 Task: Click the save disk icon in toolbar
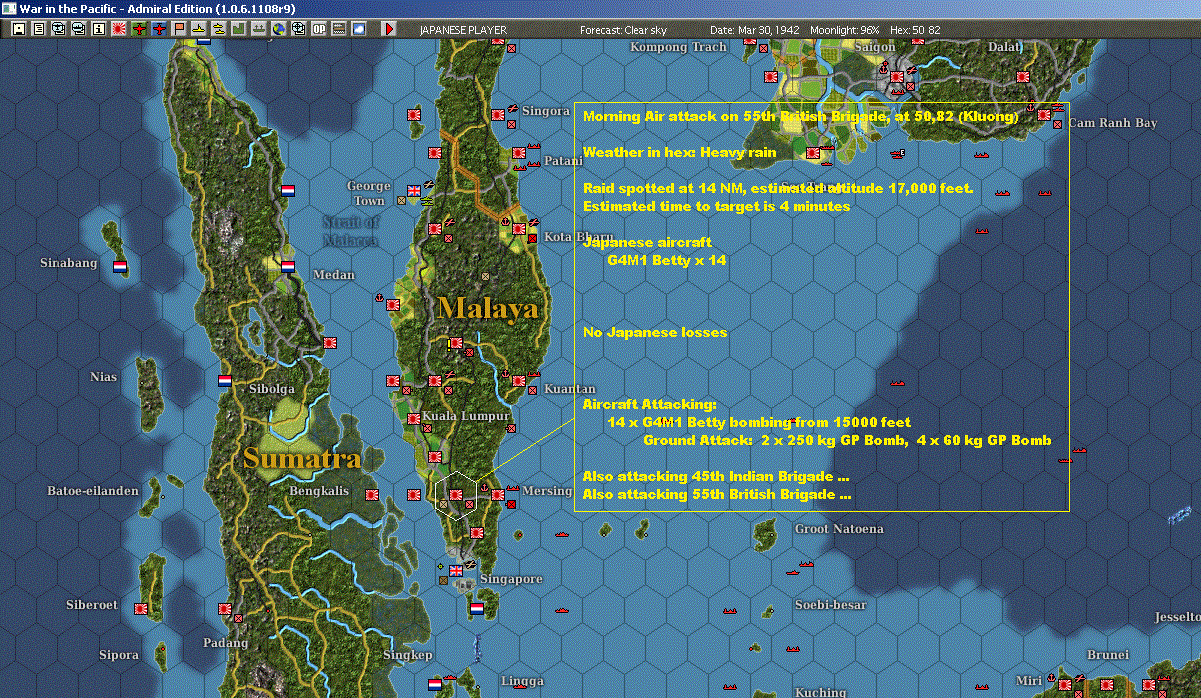(18, 29)
